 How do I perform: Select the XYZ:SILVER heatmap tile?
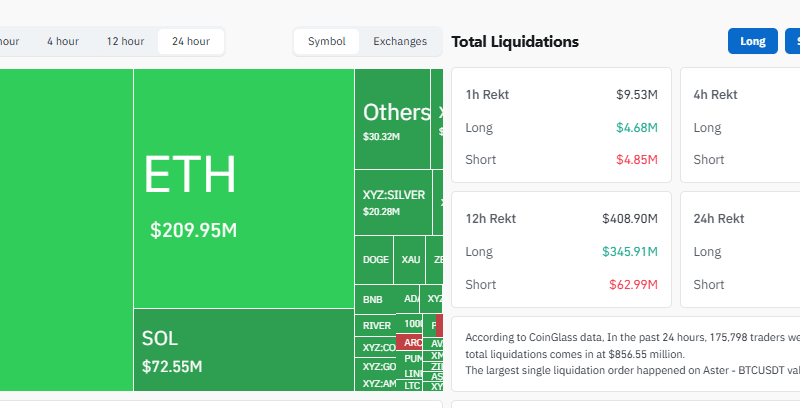(393, 202)
